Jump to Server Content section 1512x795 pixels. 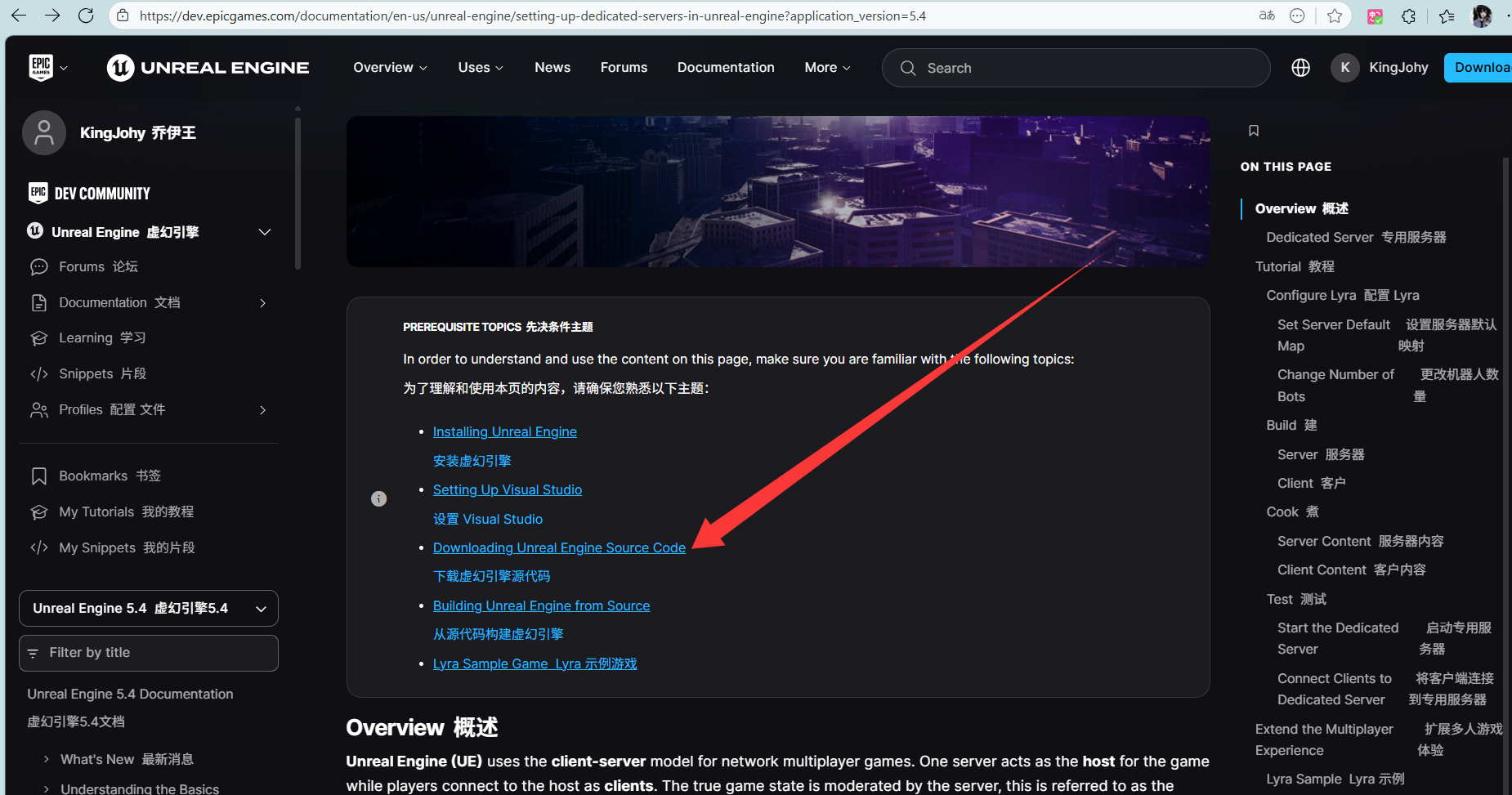coord(1360,542)
